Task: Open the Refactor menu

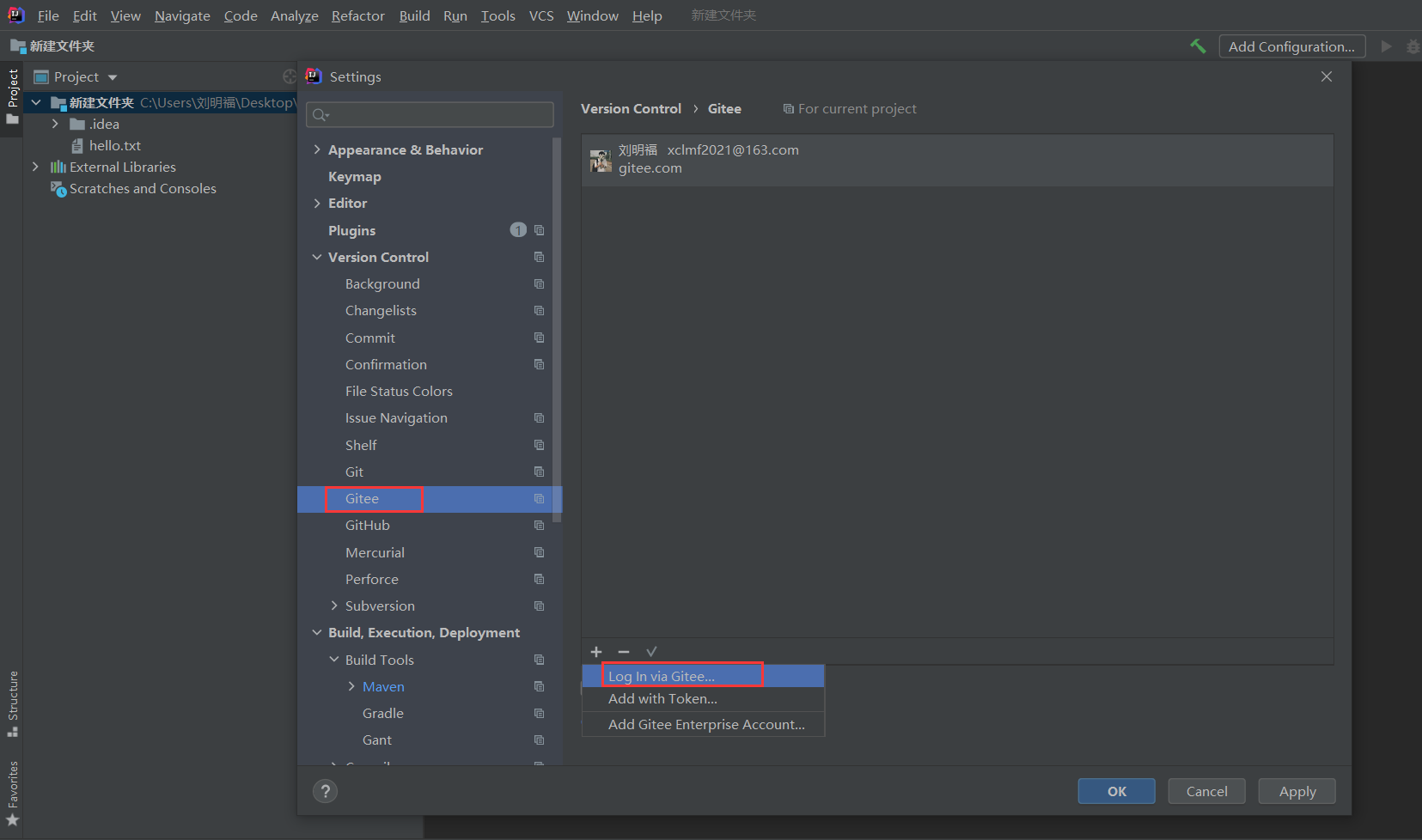Action: (x=358, y=15)
